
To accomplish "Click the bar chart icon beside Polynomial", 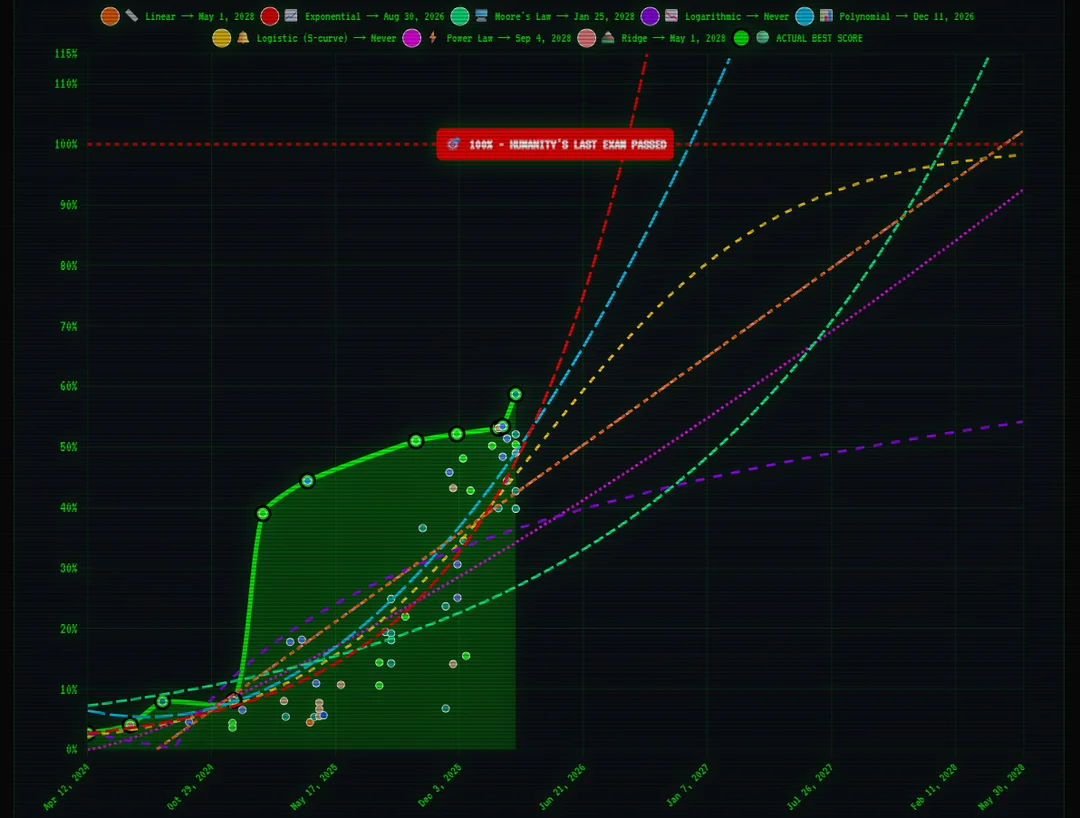I will (826, 17).
